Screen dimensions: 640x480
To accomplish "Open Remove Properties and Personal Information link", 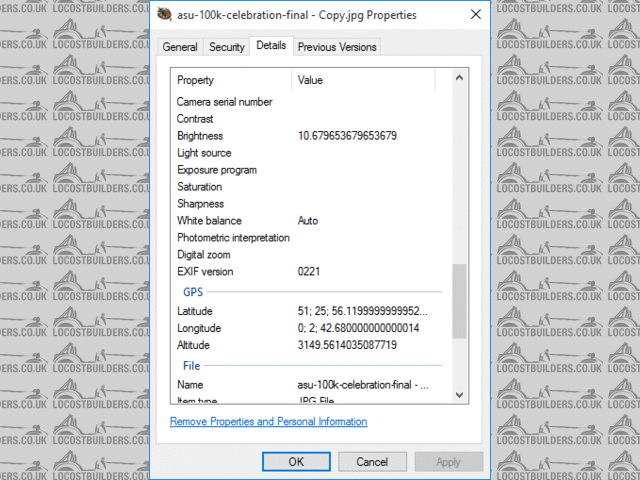I will click(x=269, y=422).
